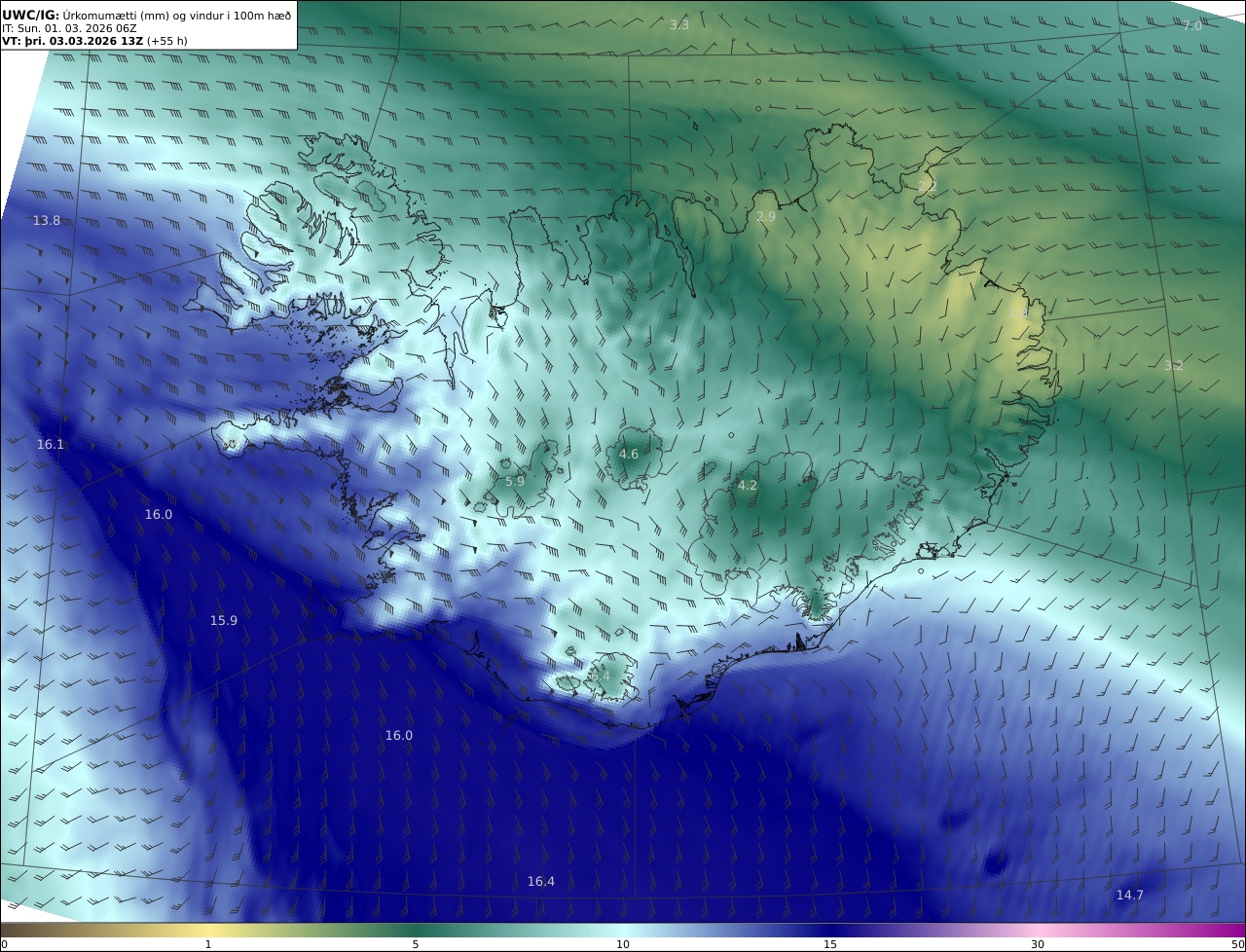Image resolution: width=1246 pixels, height=952 pixels.
Task: Click the colorbar tick label 1
Action: click(208, 944)
